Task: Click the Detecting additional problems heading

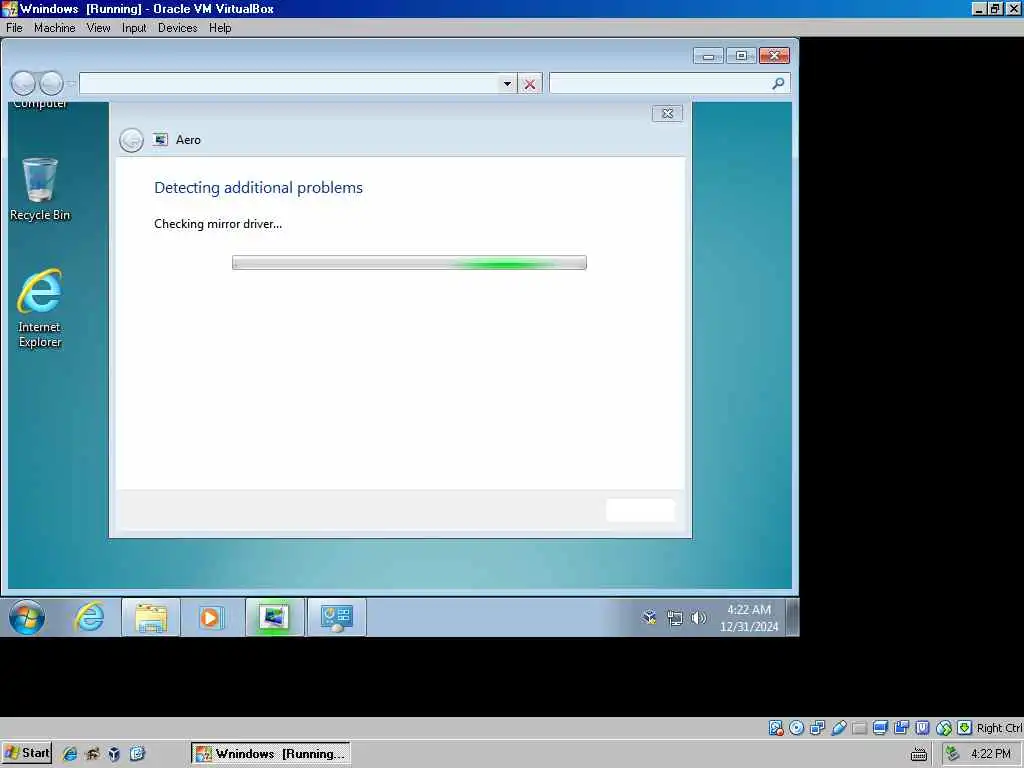Action: [x=258, y=188]
